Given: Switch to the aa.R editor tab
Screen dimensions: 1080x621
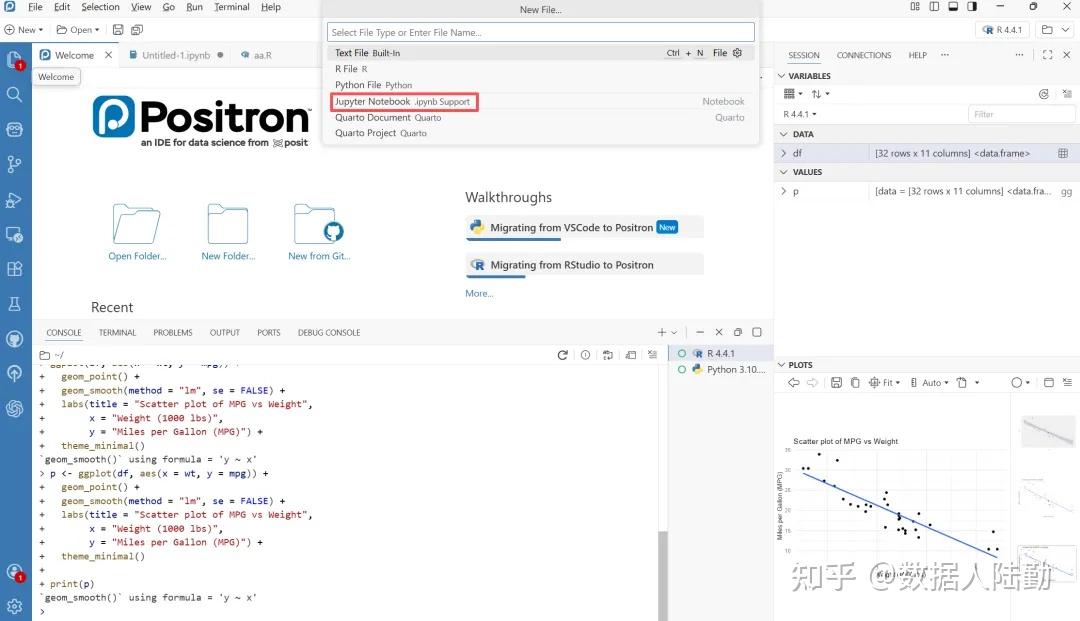Looking at the screenshot, I should point(258,55).
